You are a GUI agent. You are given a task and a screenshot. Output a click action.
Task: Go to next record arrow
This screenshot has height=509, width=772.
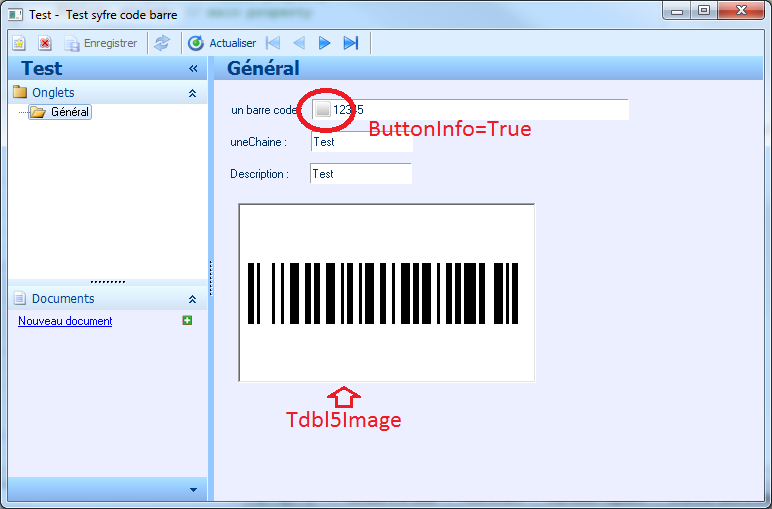tap(324, 43)
